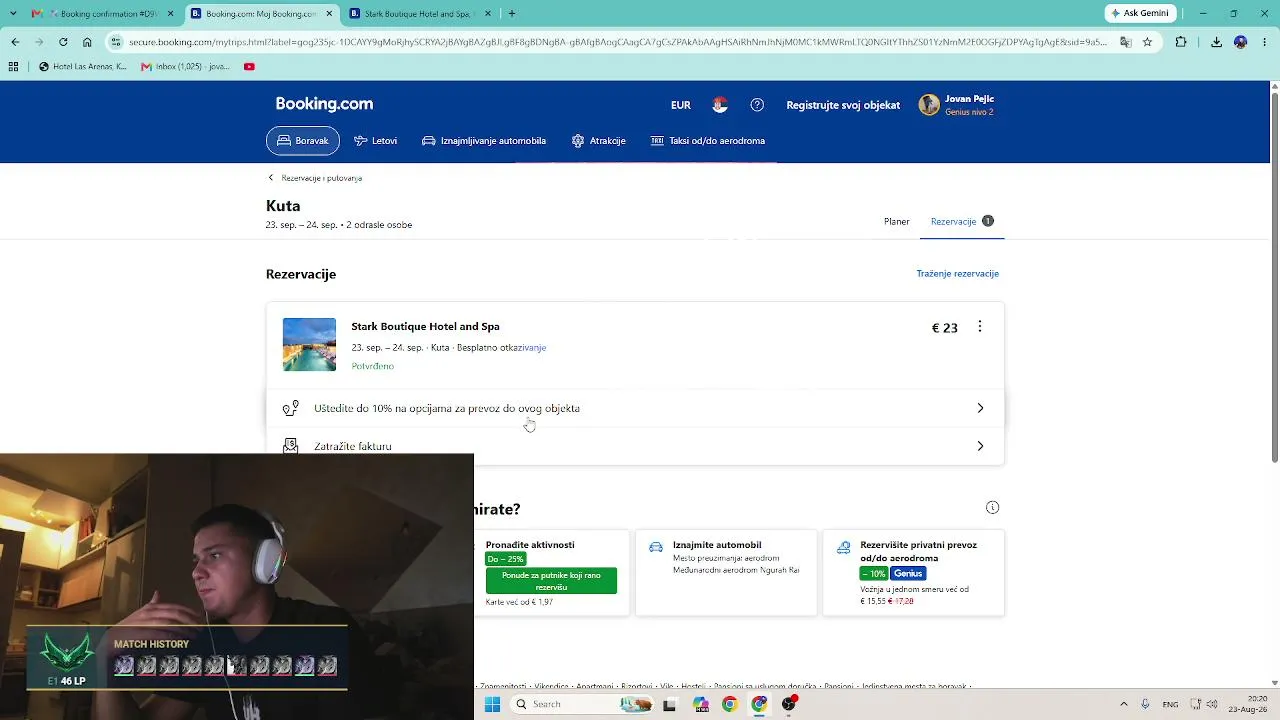Click the Ask Gemini button
The width and height of the screenshot is (1280, 720).
[x=1141, y=13]
